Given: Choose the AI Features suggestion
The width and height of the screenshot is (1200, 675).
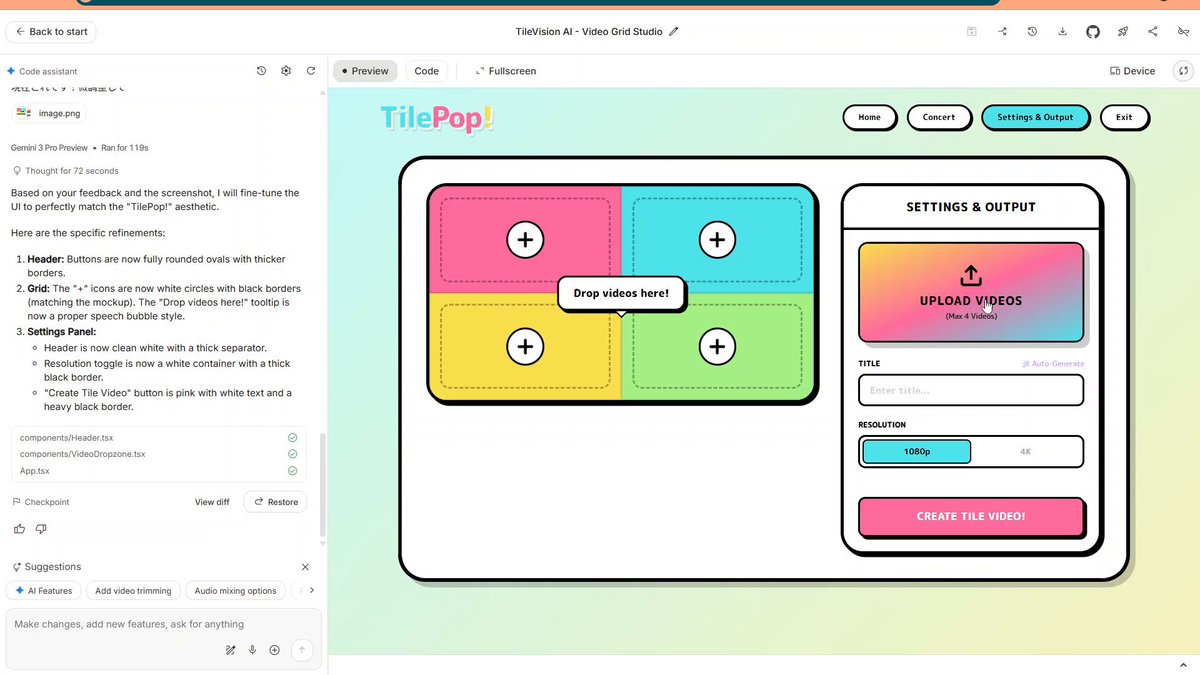Looking at the screenshot, I should point(43,591).
